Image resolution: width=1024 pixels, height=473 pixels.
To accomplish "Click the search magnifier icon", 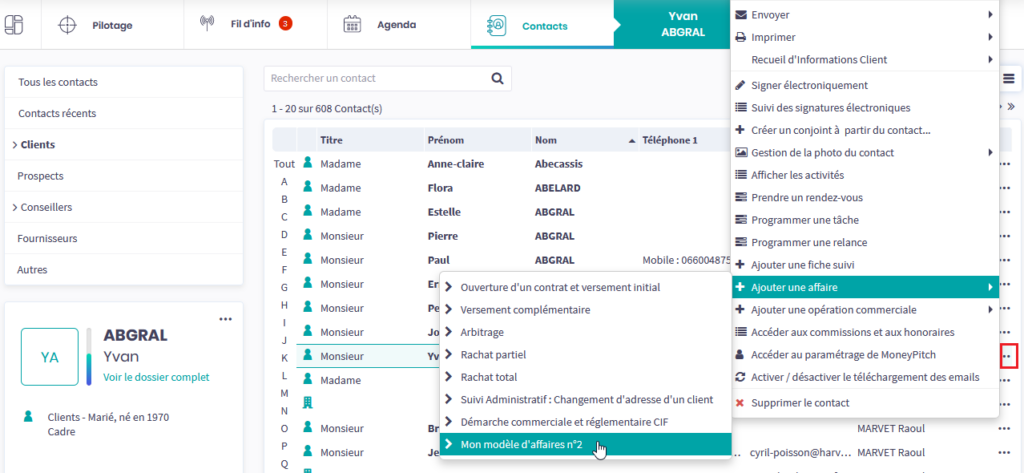I will [x=497, y=78].
